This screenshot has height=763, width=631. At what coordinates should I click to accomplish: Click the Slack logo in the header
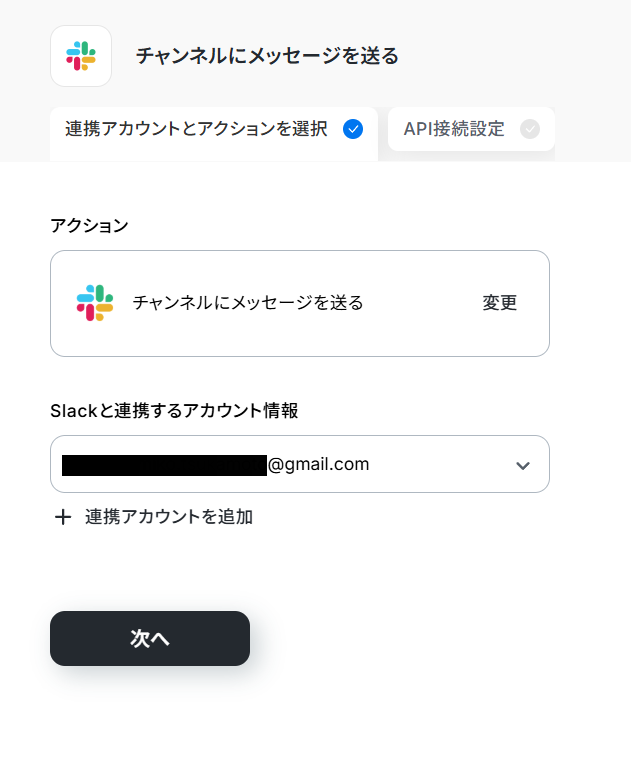point(81,56)
